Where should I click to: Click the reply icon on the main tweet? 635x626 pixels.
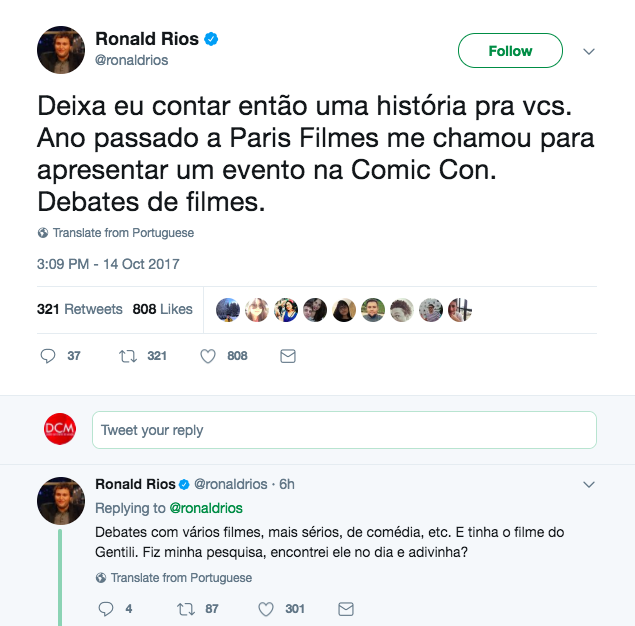48,356
